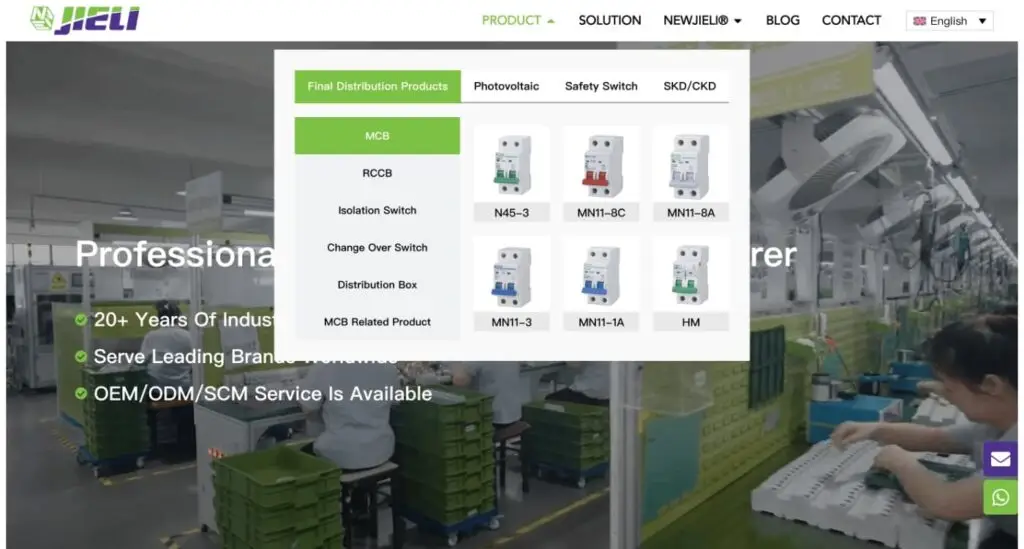This screenshot has height=549, width=1024.
Task: Open the email contact floating icon
Action: (x=1000, y=459)
